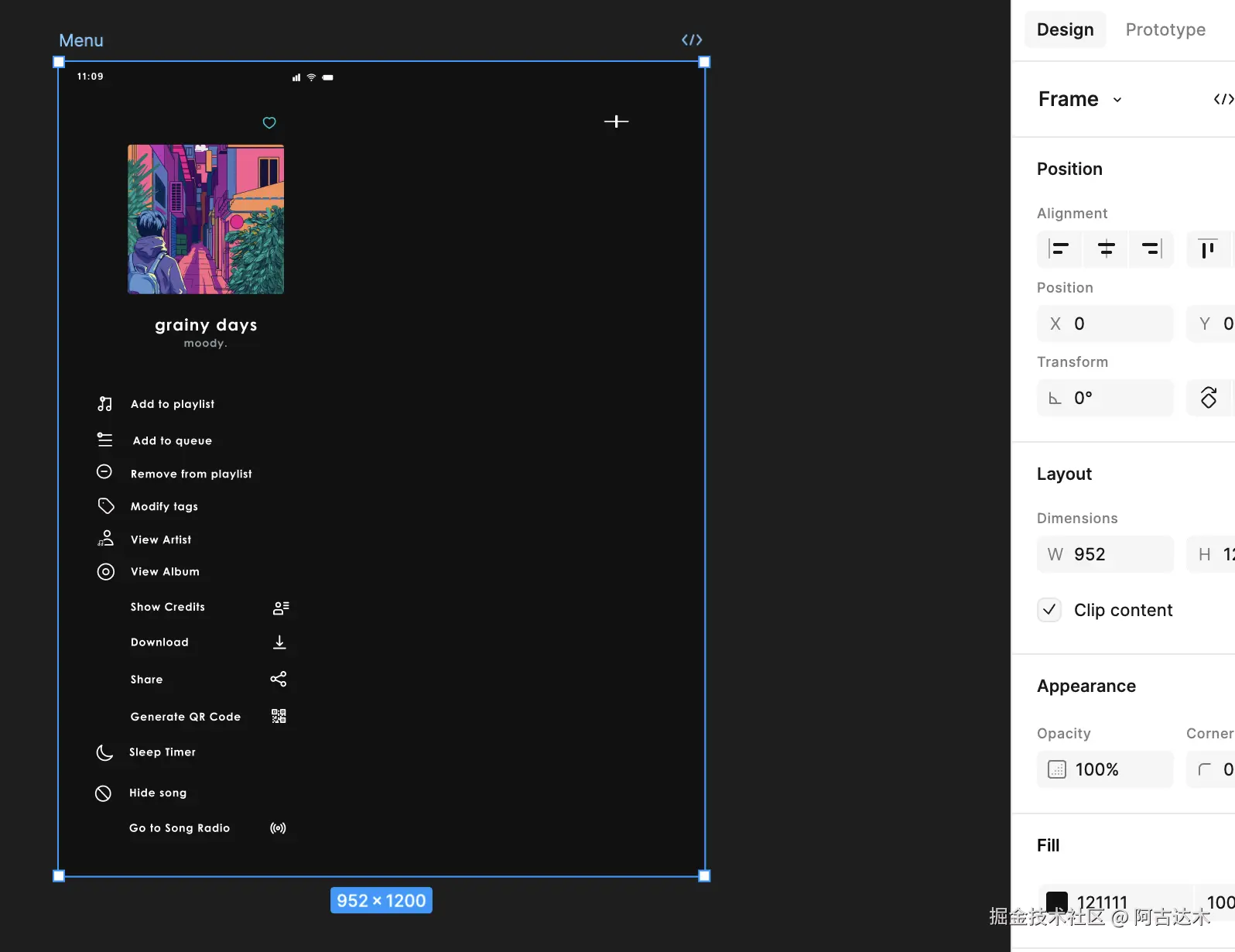The image size is (1235, 952).
Task: Click the Remove from playlist minus circle icon
Action: [x=104, y=472]
